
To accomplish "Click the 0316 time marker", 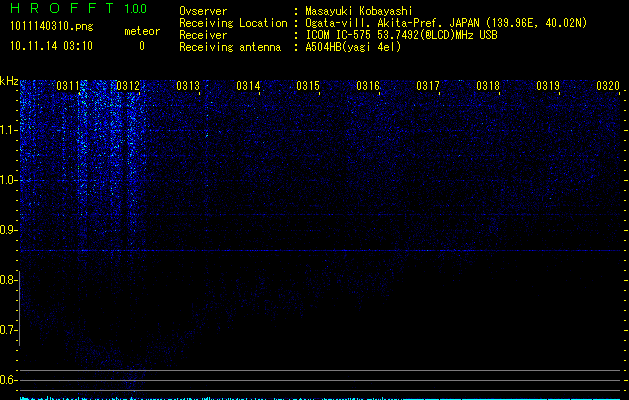I will click(368, 86).
